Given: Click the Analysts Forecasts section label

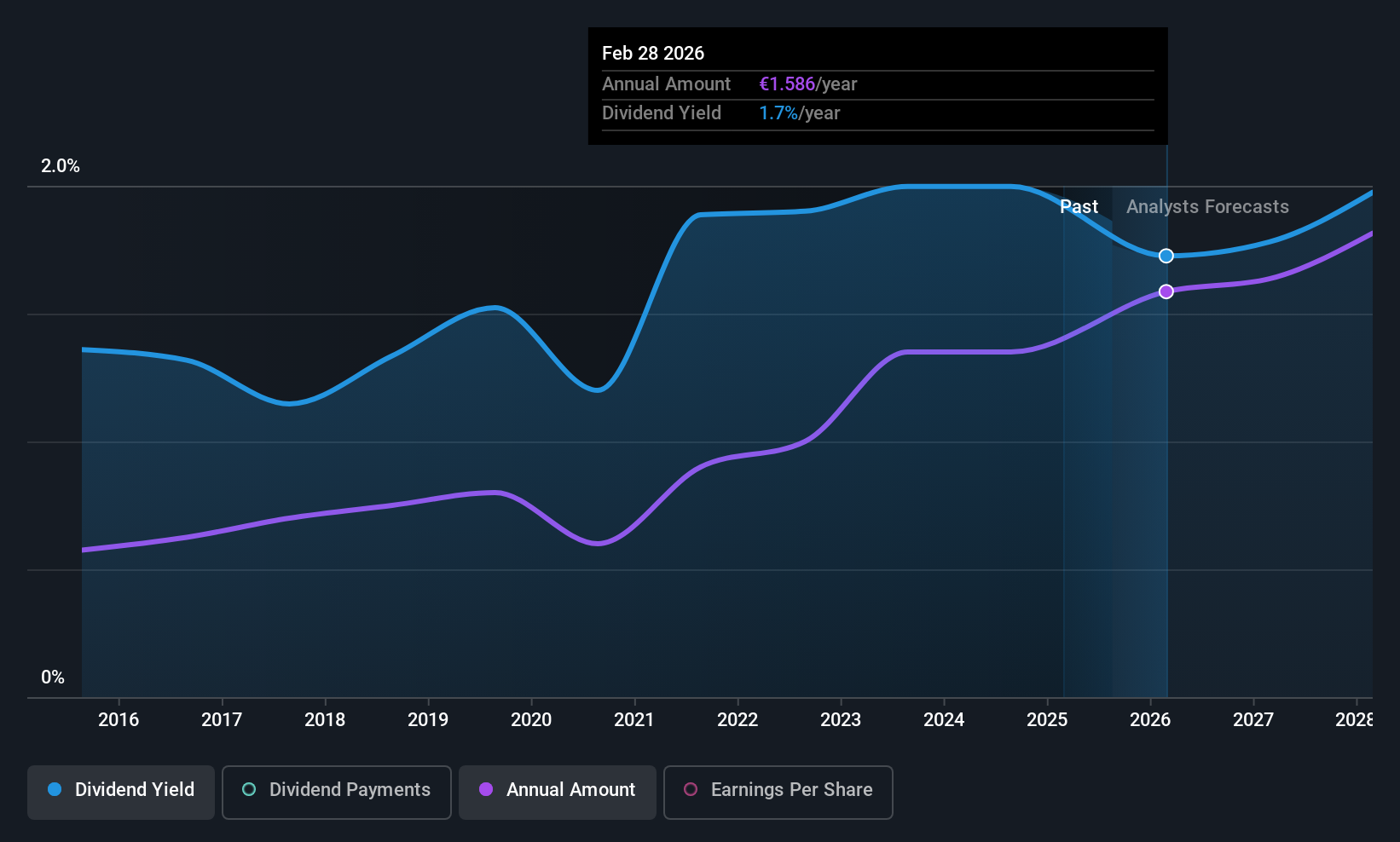Looking at the screenshot, I should coord(1207,207).
